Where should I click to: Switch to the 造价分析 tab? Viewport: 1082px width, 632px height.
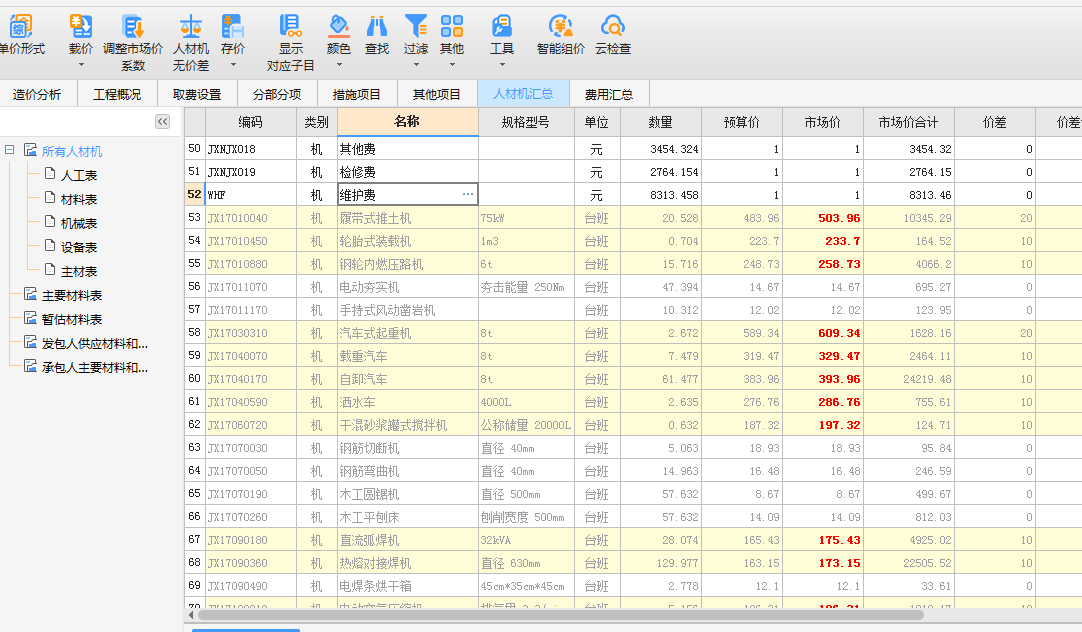[x=37, y=95]
